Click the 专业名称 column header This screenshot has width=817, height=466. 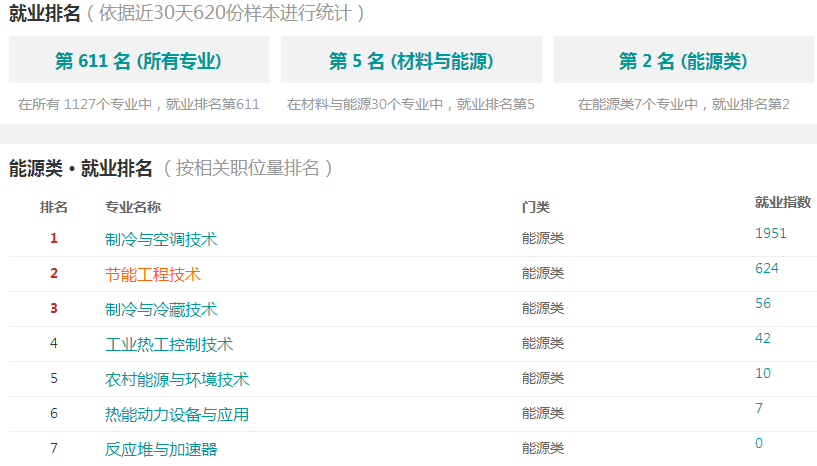133,207
